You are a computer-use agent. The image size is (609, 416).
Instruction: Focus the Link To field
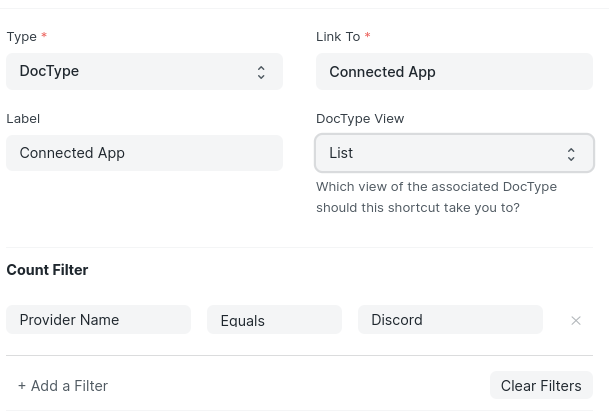pos(454,71)
